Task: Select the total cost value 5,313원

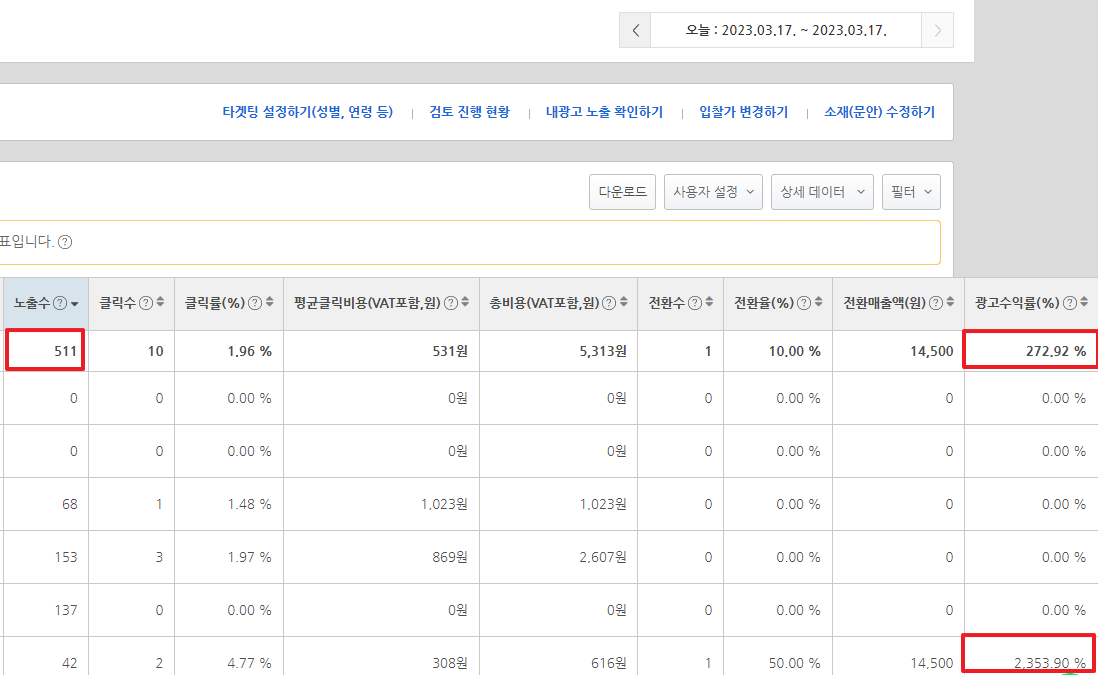Action: click(603, 351)
